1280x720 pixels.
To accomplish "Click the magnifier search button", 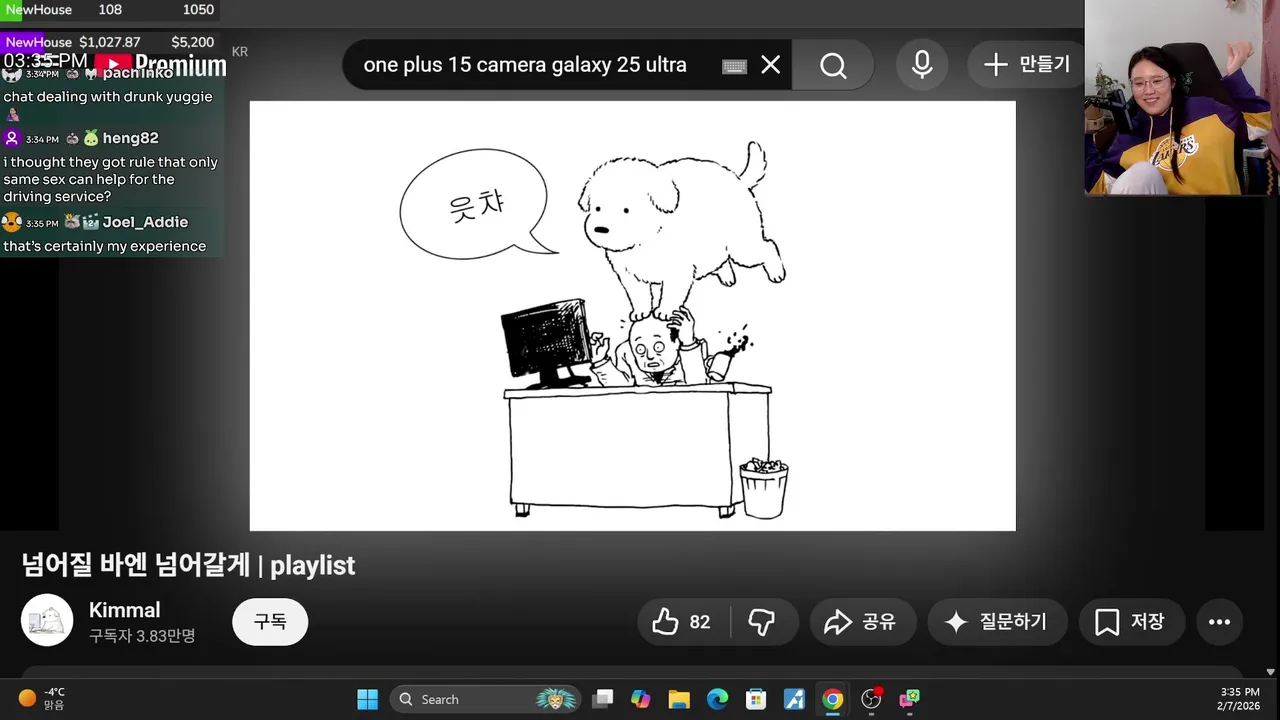I will click(x=833, y=65).
